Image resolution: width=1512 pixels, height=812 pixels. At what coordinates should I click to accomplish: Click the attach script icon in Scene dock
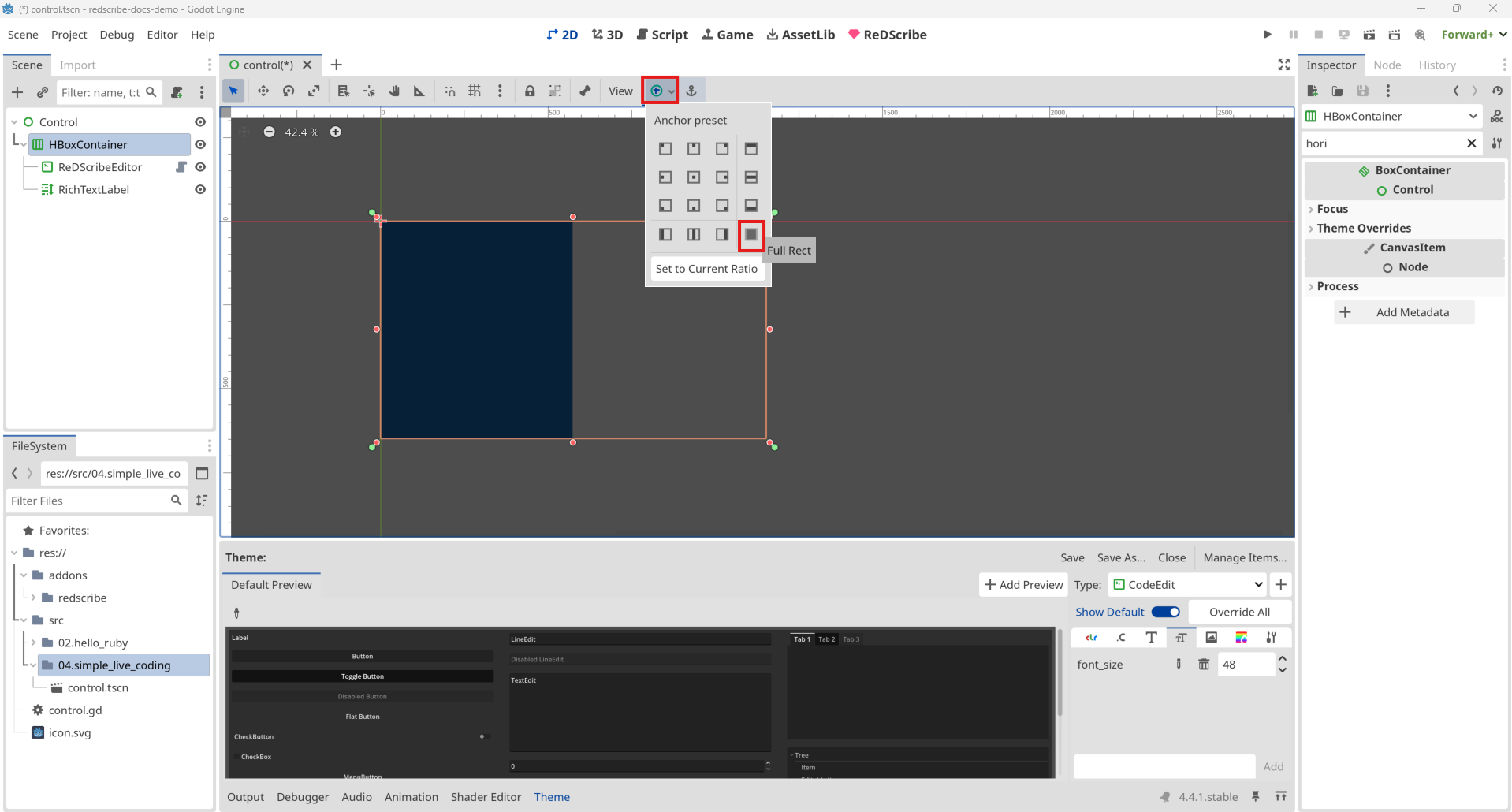[177, 92]
